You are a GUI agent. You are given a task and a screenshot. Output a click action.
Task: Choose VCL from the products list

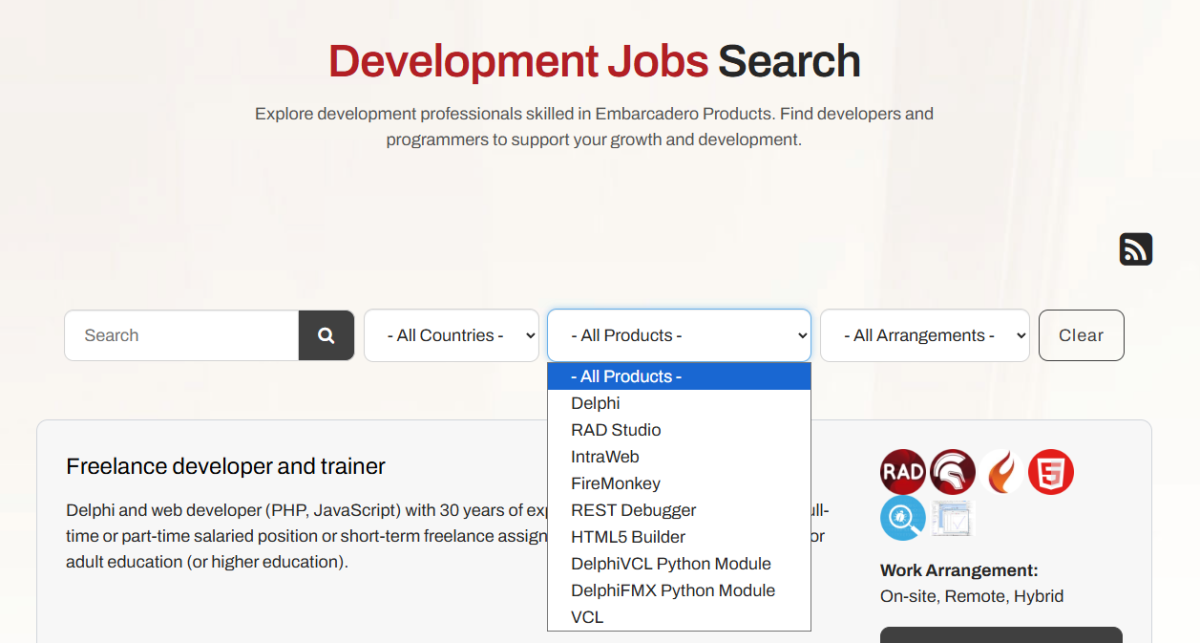pyautogui.click(x=679, y=617)
